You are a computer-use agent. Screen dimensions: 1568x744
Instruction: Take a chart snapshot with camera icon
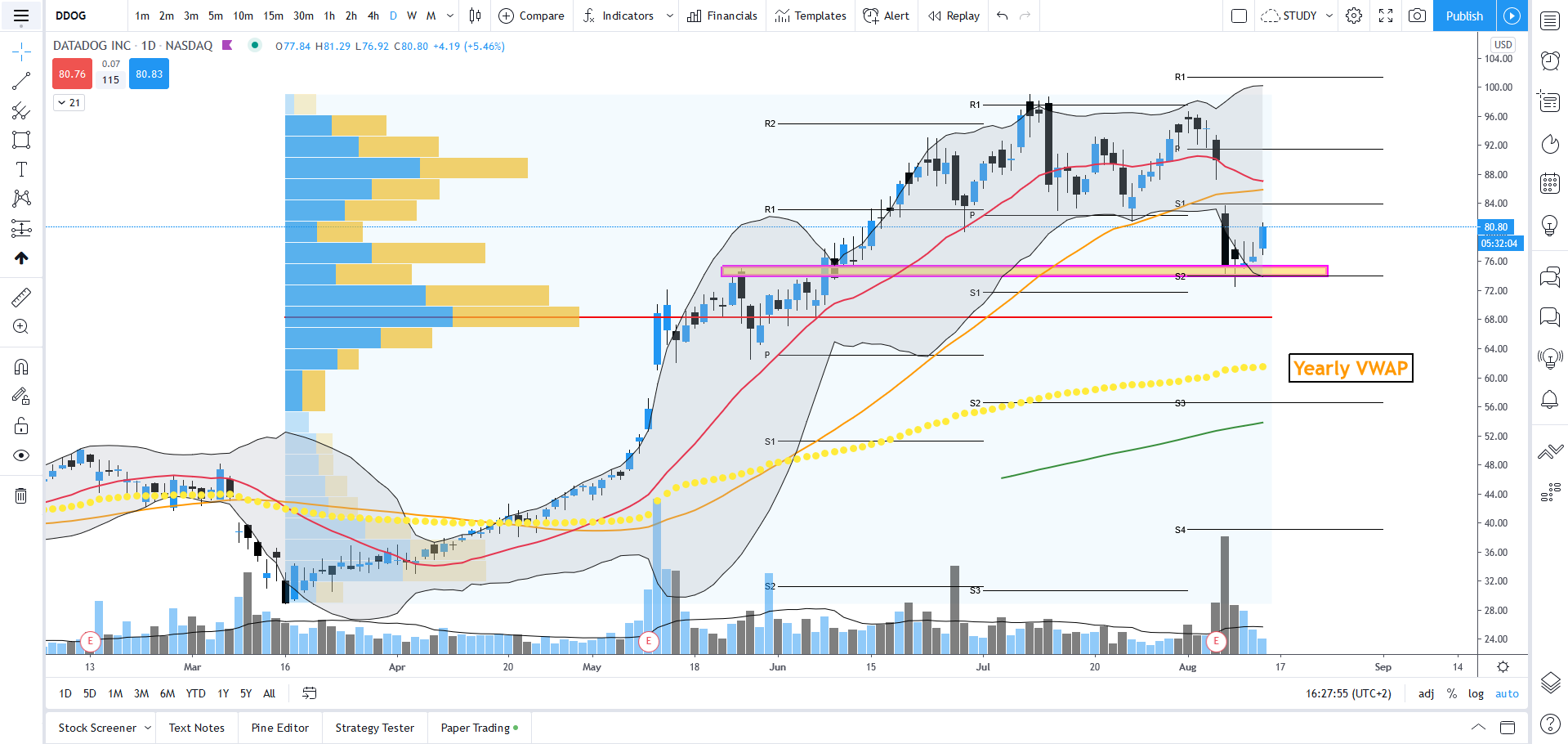pyautogui.click(x=1418, y=16)
